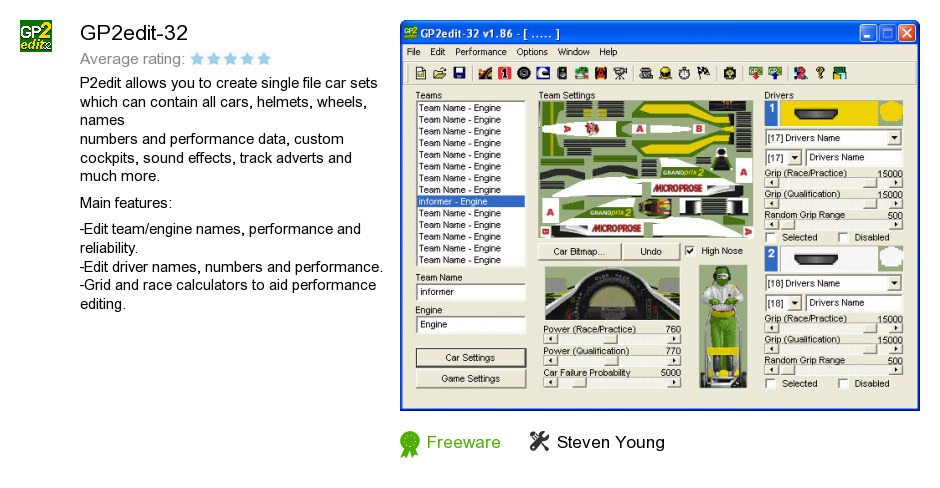Click the Engine input field
940x488 pixels.
(471, 324)
